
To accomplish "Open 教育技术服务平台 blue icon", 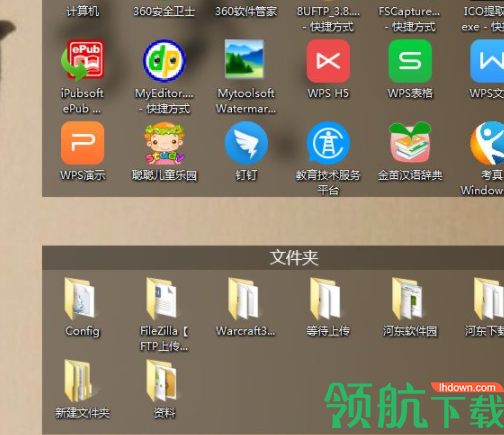I will (328, 143).
